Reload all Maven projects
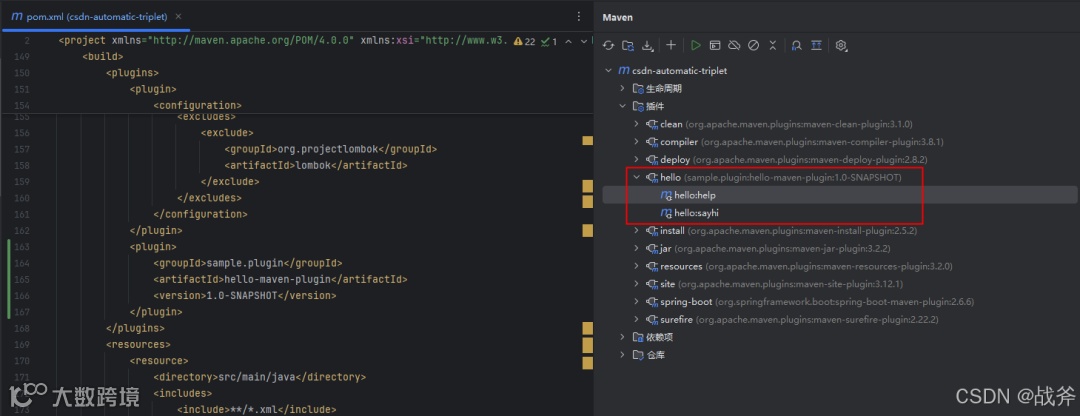The width and height of the screenshot is (1080, 416). 608,45
